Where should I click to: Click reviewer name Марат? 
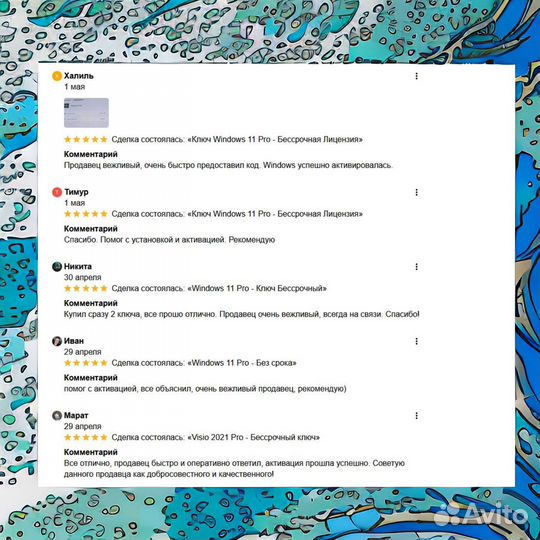(76, 415)
